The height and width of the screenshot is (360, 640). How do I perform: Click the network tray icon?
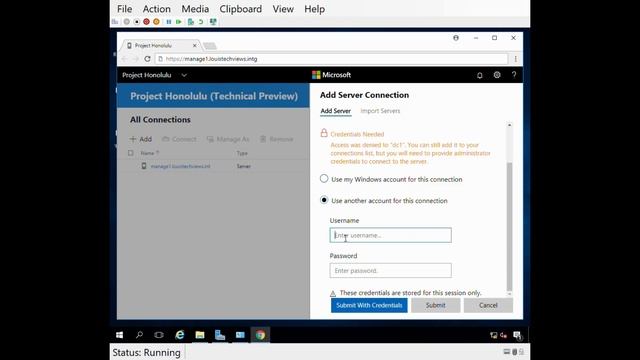pos(493,335)
